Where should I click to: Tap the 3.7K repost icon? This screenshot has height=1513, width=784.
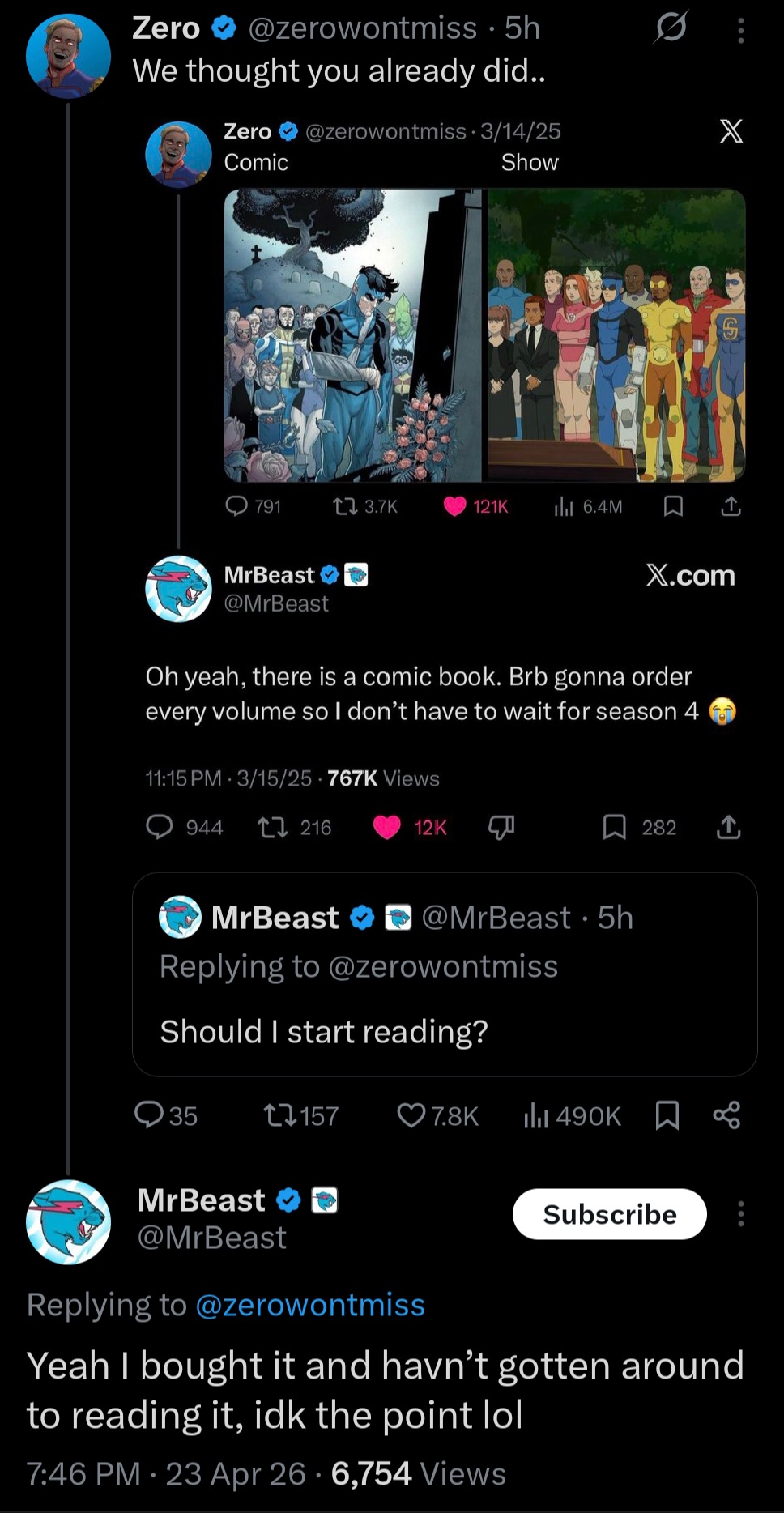pos(345,507)
